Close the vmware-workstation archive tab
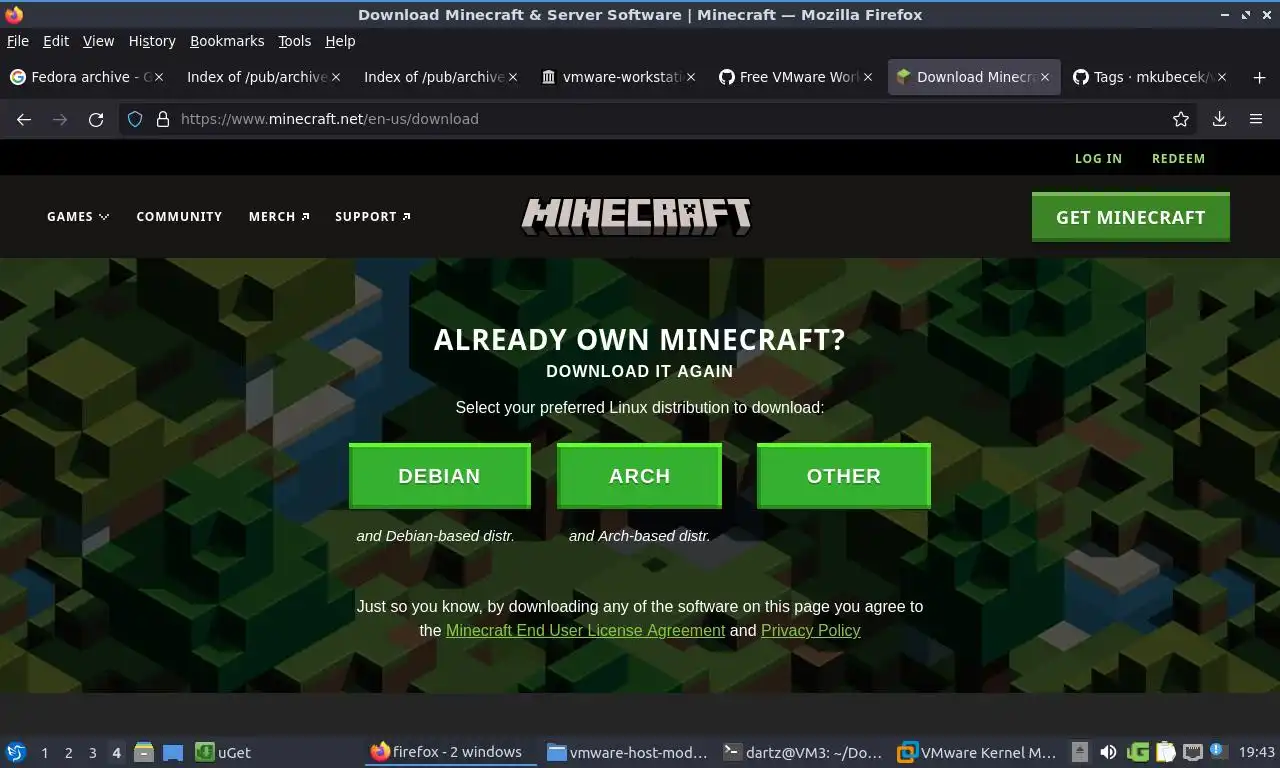This screenshot has width=1280, height=768. (691, 77)
